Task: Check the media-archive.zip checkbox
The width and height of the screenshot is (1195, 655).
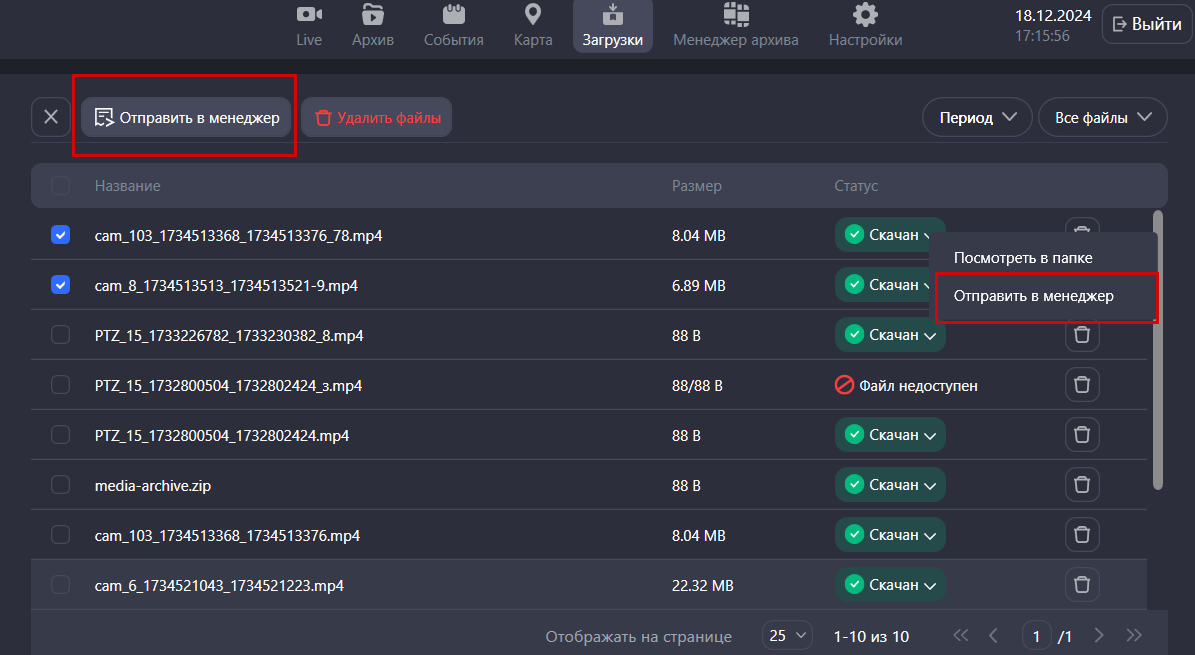Action: point(60,485)
